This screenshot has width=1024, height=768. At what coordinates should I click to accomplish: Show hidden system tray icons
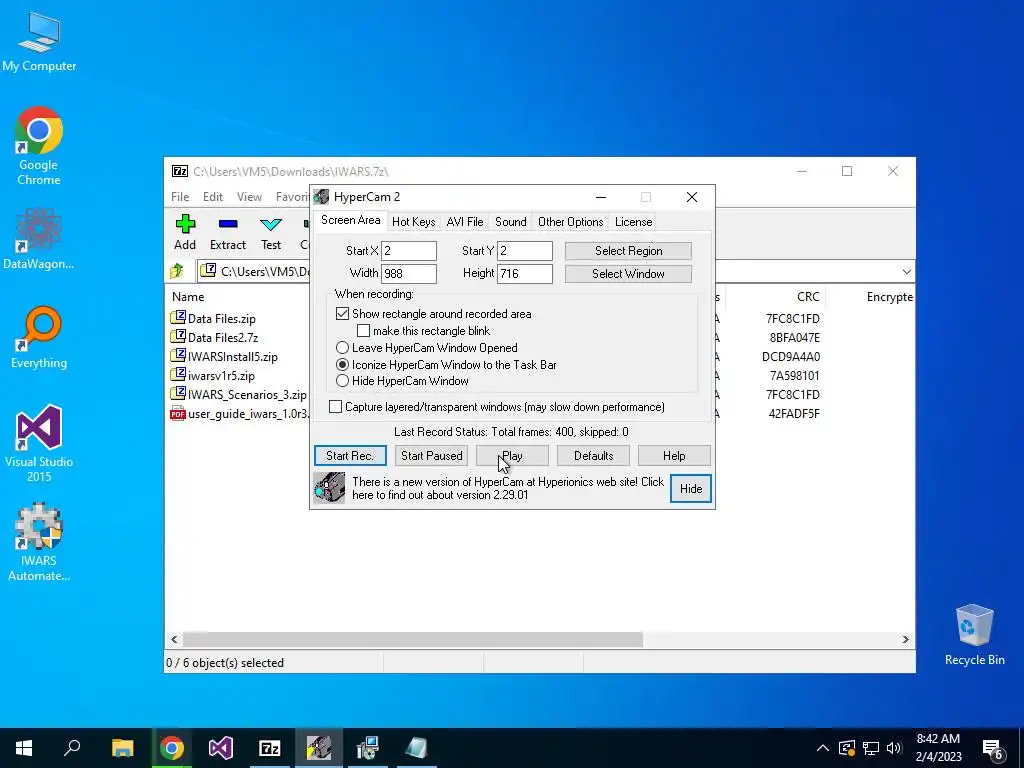point(823,748)
